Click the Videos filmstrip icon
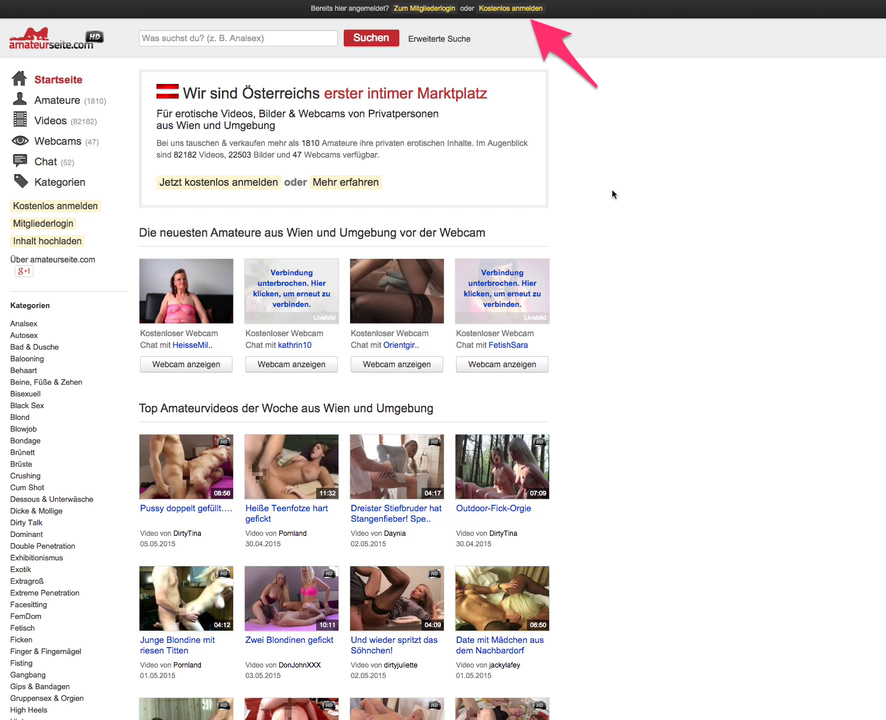886x720 pixels. 19,120
